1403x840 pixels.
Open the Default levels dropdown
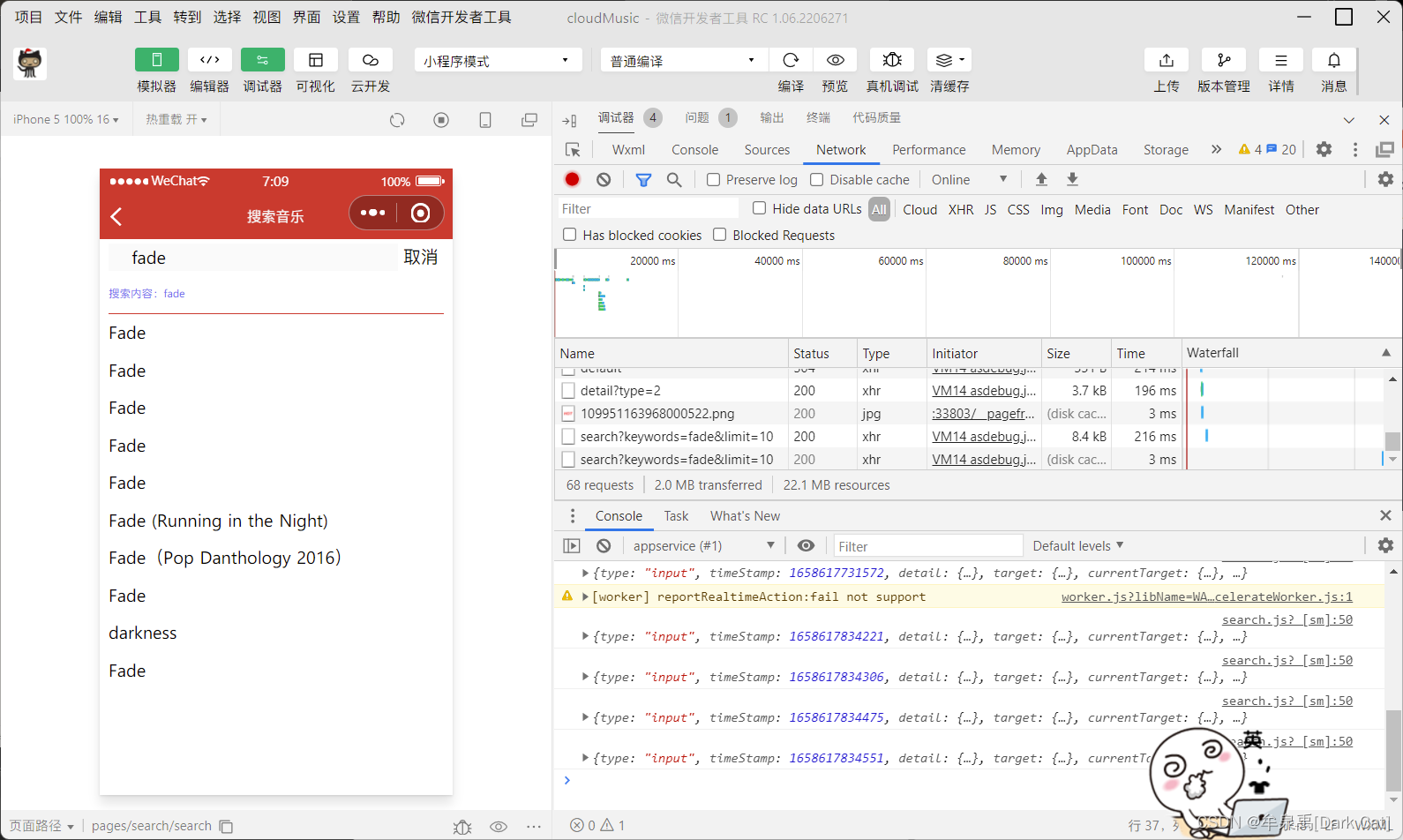click(x=1077, y=546)
